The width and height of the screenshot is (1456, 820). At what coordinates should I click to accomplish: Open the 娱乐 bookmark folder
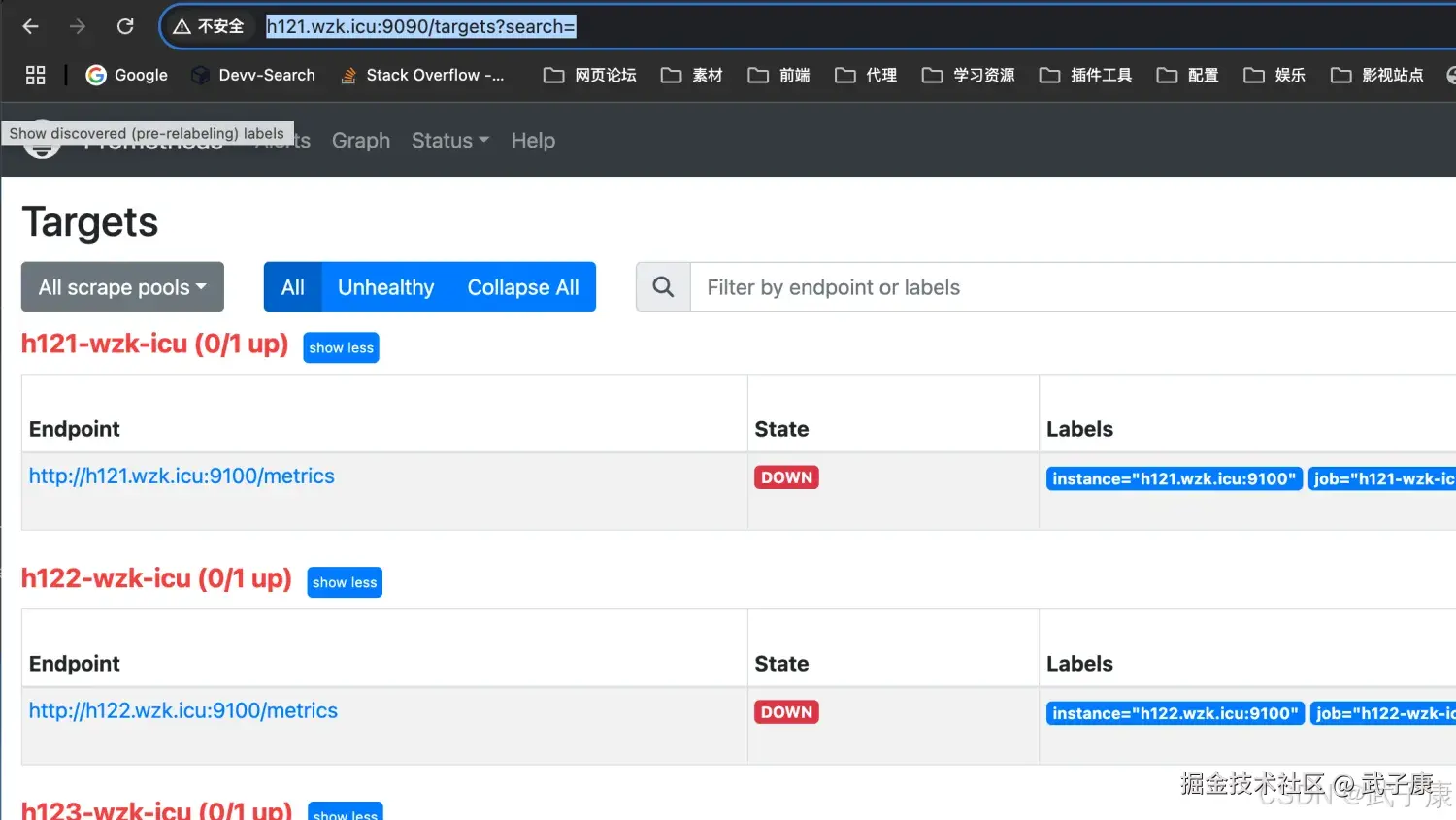pos(1274,75)
